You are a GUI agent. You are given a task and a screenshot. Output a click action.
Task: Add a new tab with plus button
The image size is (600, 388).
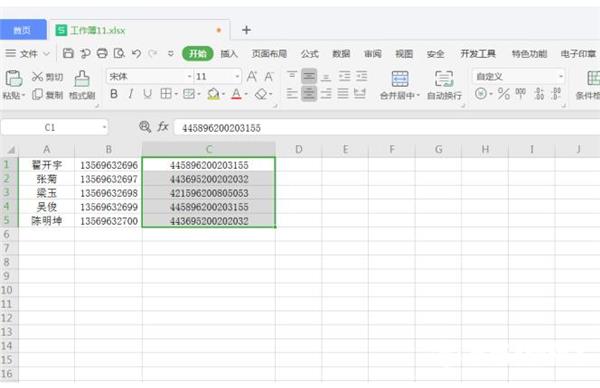pos(246,30)
